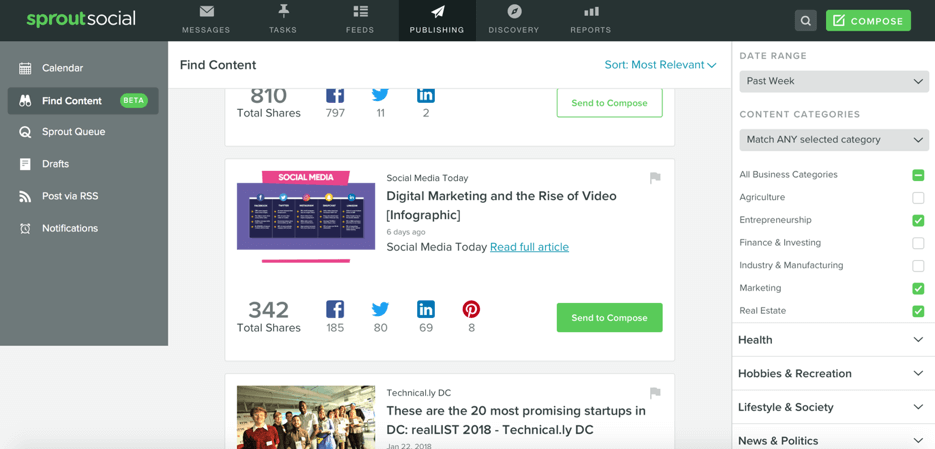Click the Find Content binoculars icon
Viewport: 935px width, 449px height.
point(25,101)
